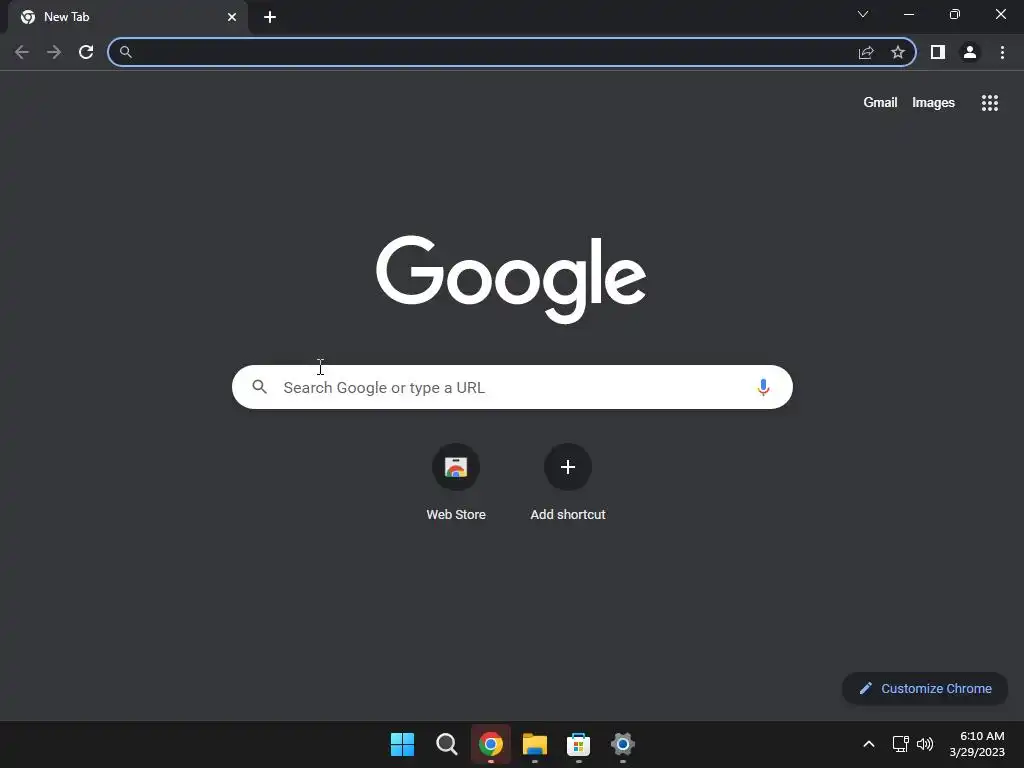Minimize the Chrome window

tap(909, 14)
